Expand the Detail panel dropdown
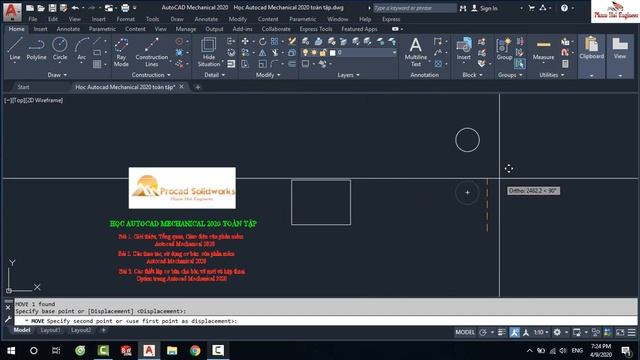640x360 pixels. click(x=214, y=75)
